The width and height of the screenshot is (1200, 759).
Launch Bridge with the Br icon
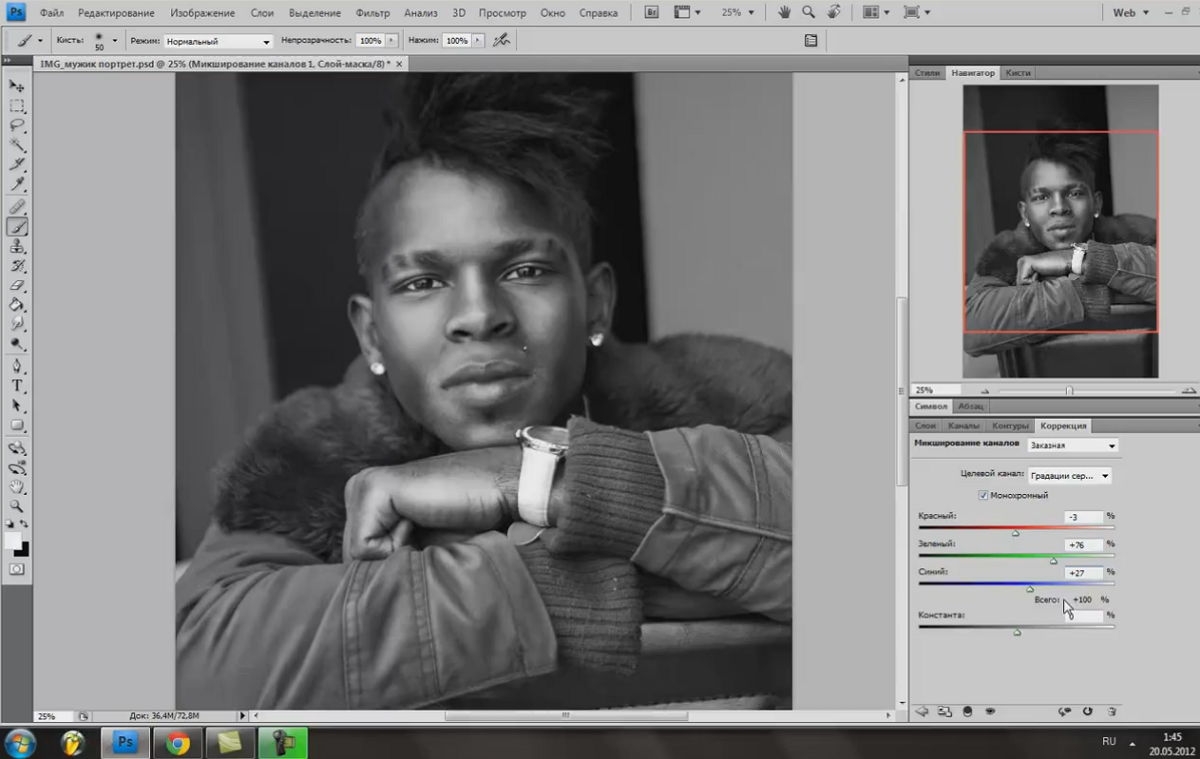point(651,13)
